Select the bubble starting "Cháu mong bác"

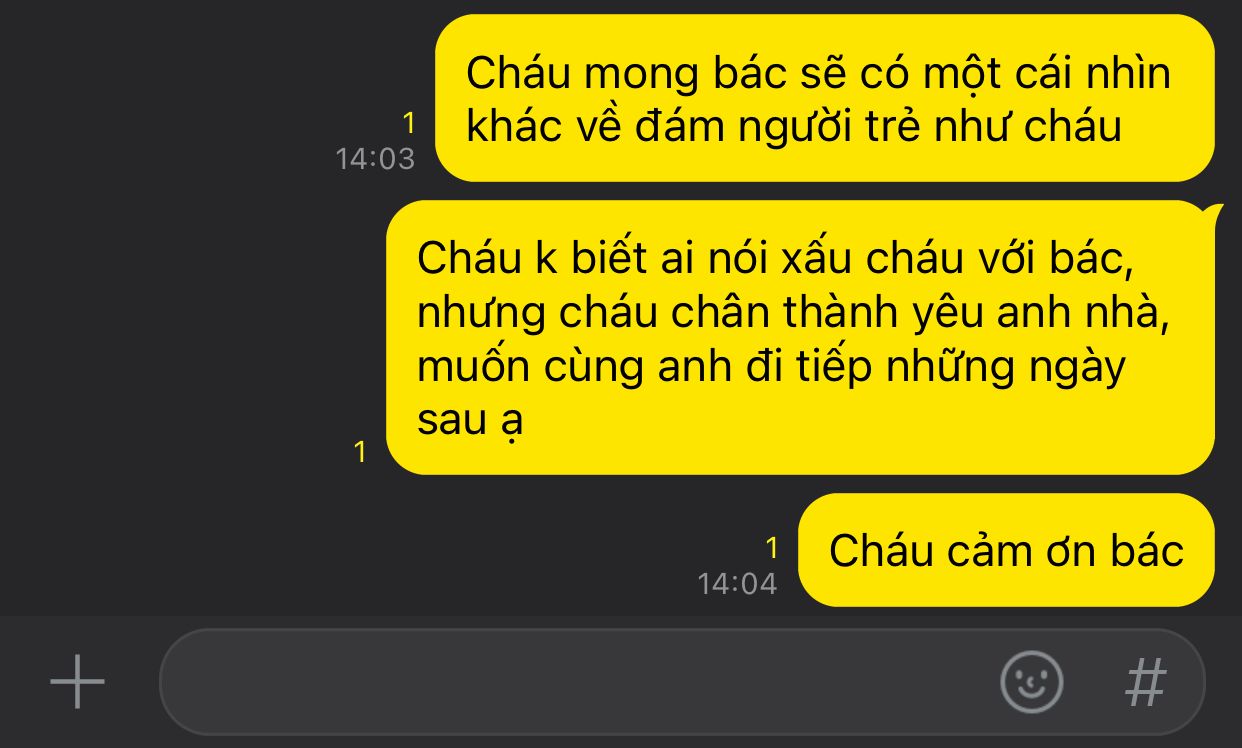coord(825,98)
